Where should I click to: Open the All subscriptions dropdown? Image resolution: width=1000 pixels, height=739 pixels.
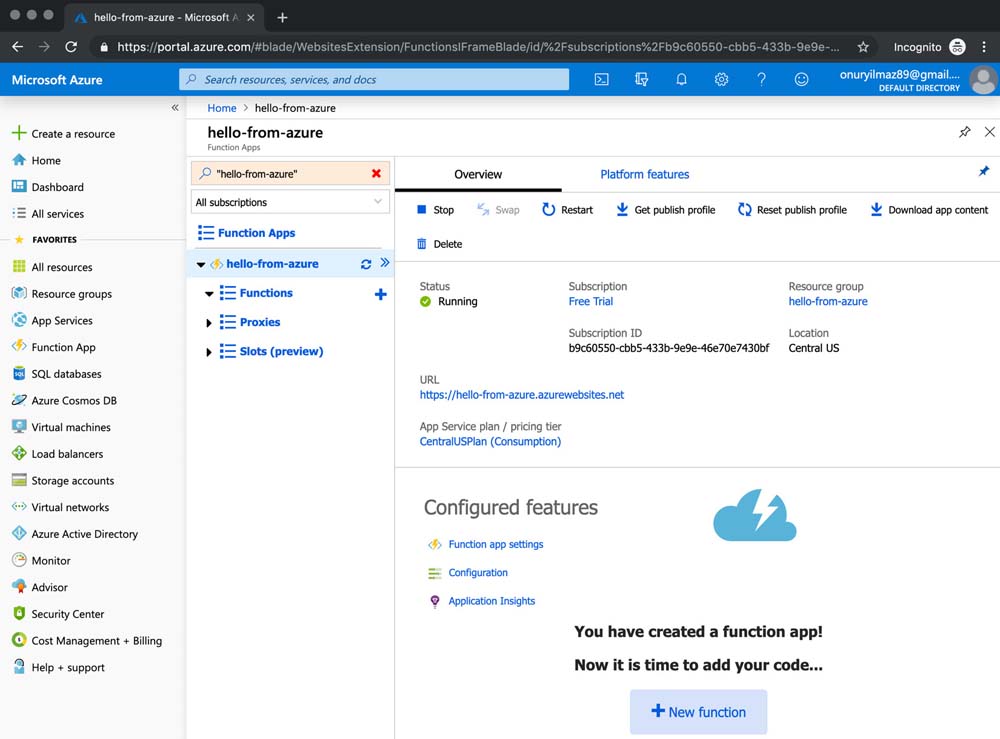290,202
